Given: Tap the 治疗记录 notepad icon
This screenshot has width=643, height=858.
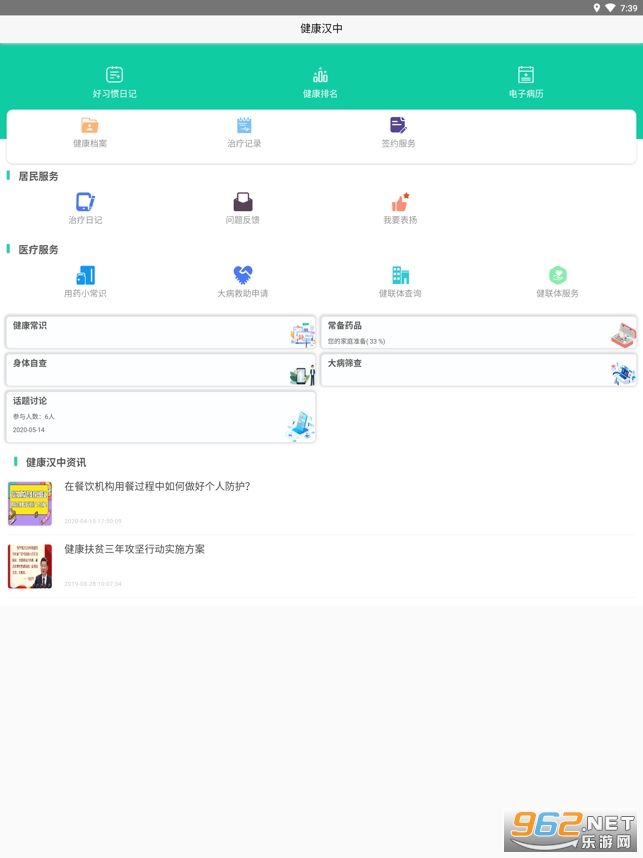Looking at the screenshot, I should (244, 125).
